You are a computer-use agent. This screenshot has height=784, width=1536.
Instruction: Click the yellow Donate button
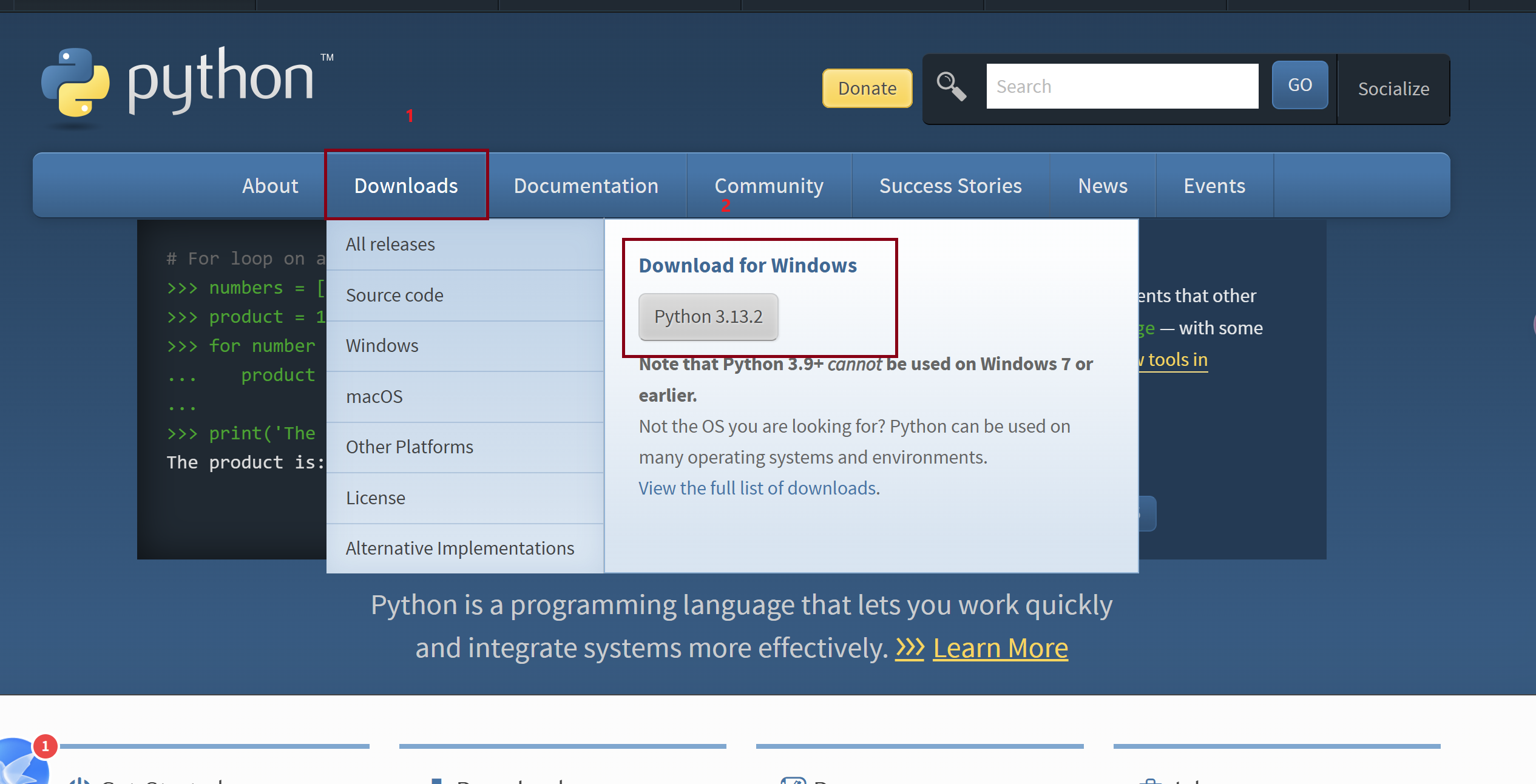(867, 88)
